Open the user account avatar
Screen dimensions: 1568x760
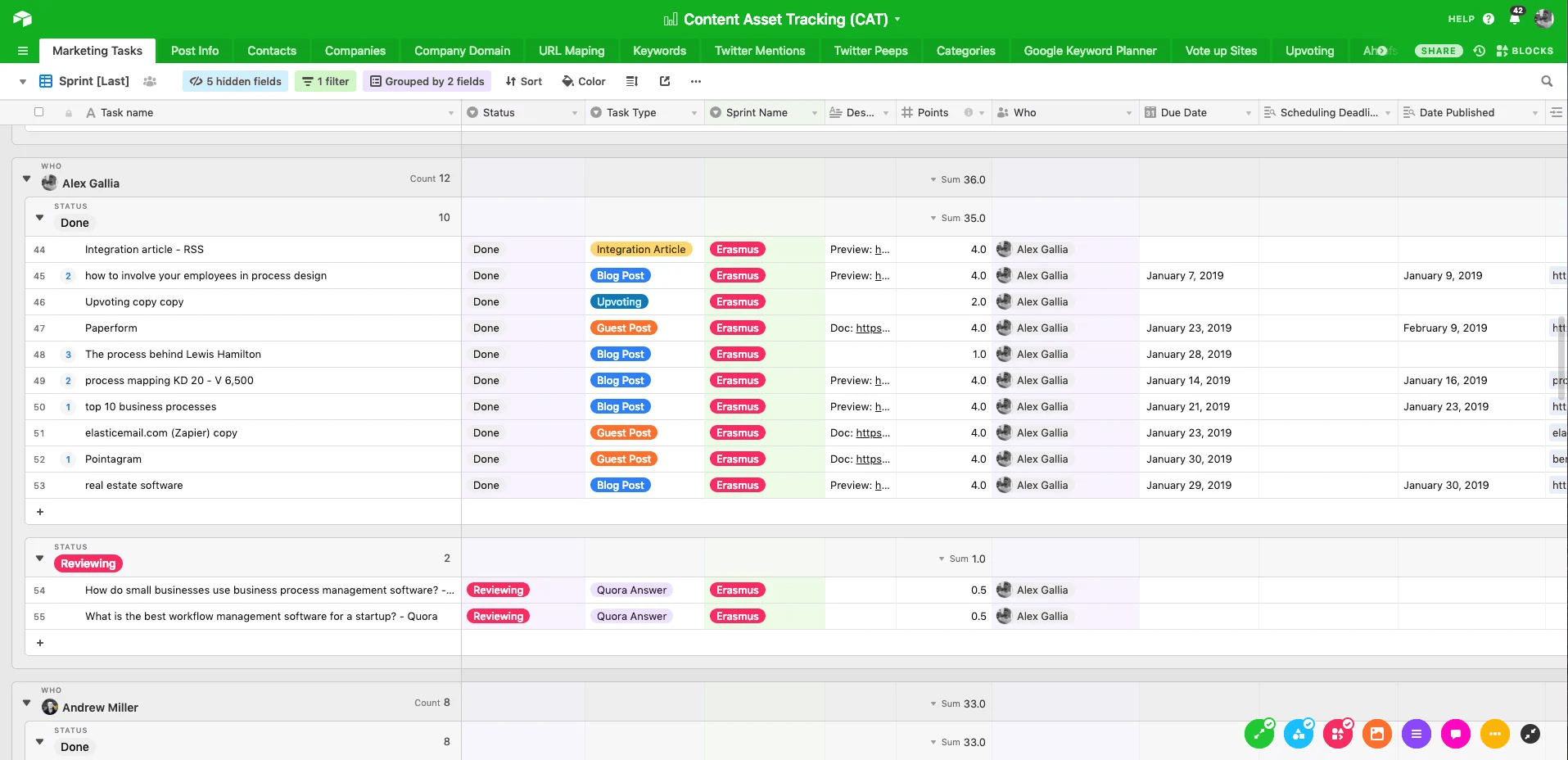tap(1544, 18)
